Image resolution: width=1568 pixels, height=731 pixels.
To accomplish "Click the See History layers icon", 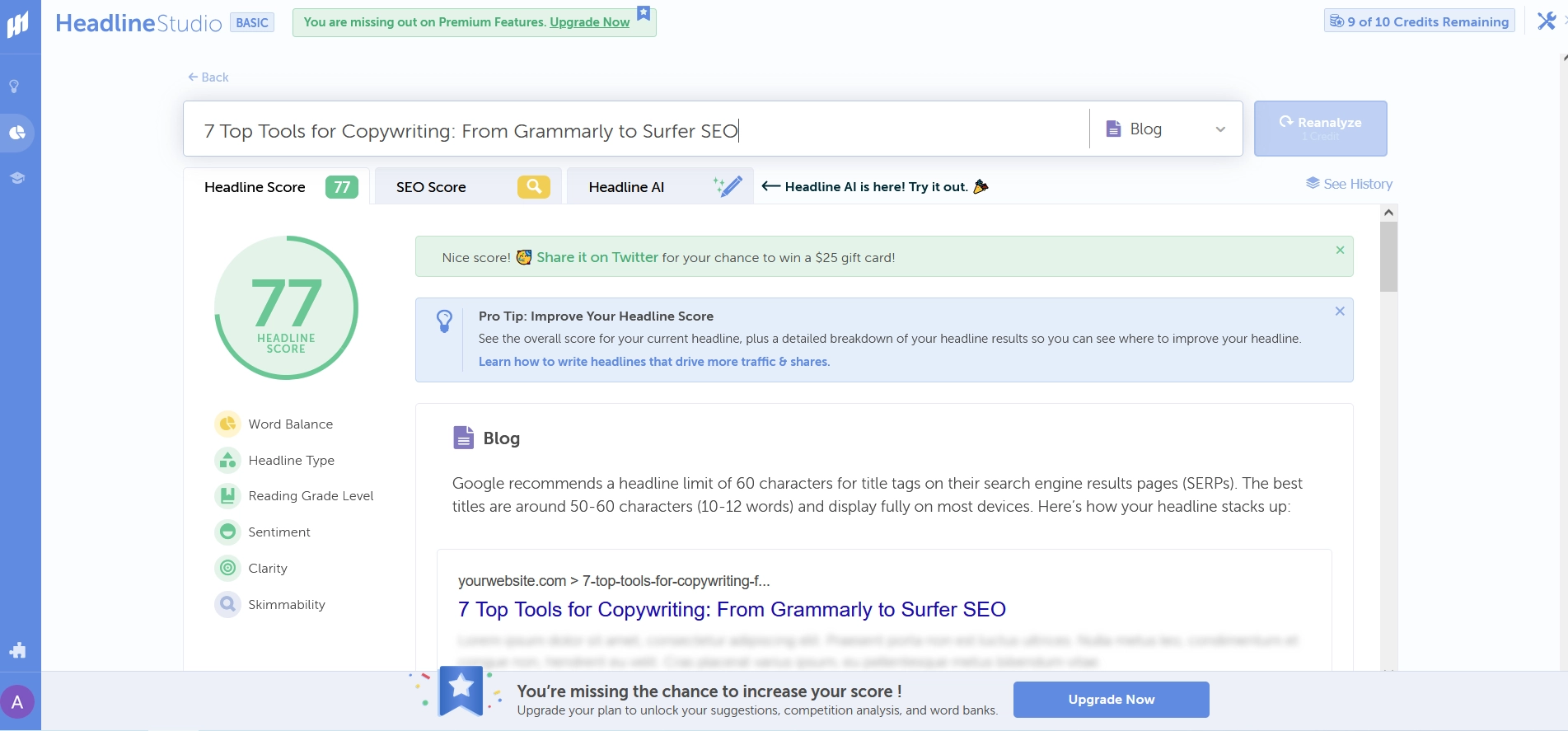I will coord(1313,183).
